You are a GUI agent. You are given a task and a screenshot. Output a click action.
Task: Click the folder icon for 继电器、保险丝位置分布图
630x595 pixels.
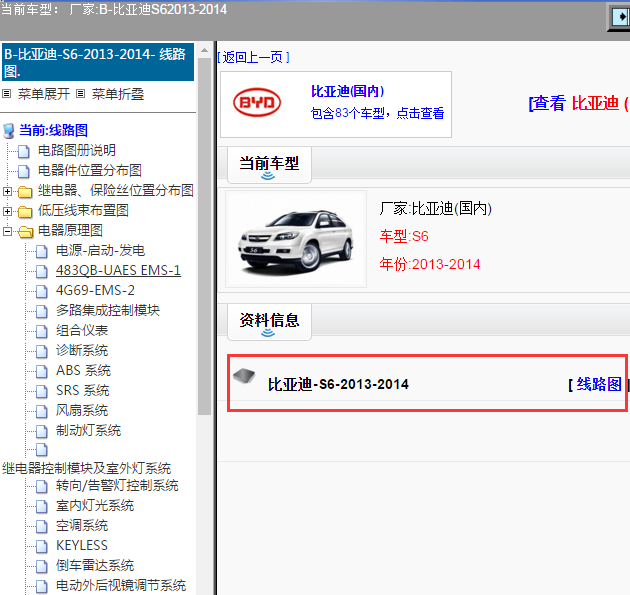25,192
